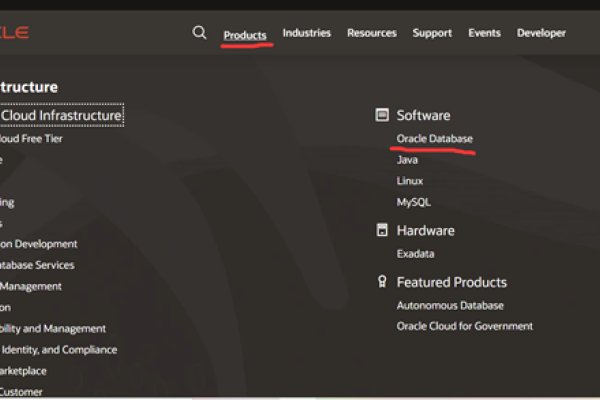Open the Cloud Free Tier link
This screenshot has height=400, width=600.
[x=31, y=139]
